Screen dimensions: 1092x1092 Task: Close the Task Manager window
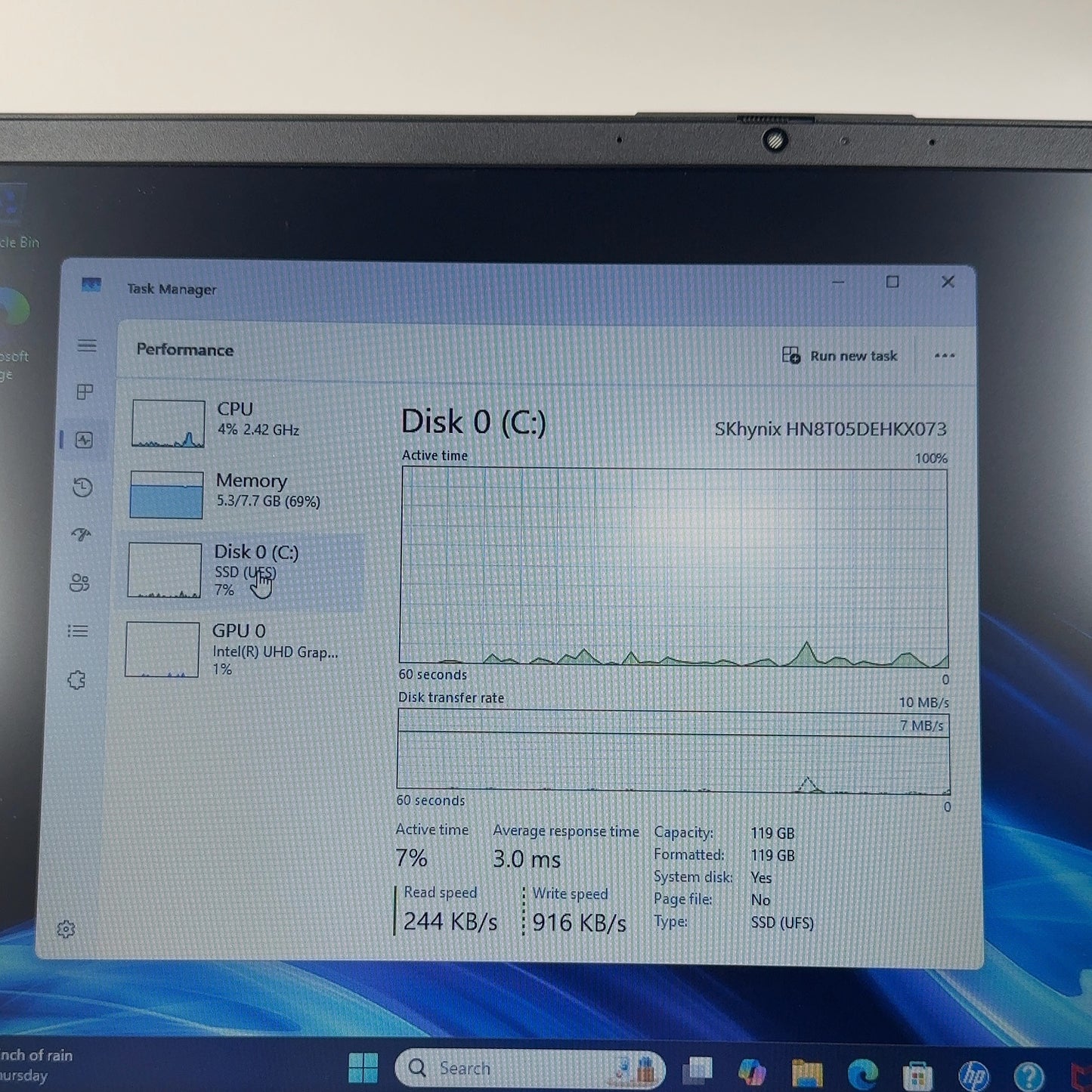click(948, 282)
